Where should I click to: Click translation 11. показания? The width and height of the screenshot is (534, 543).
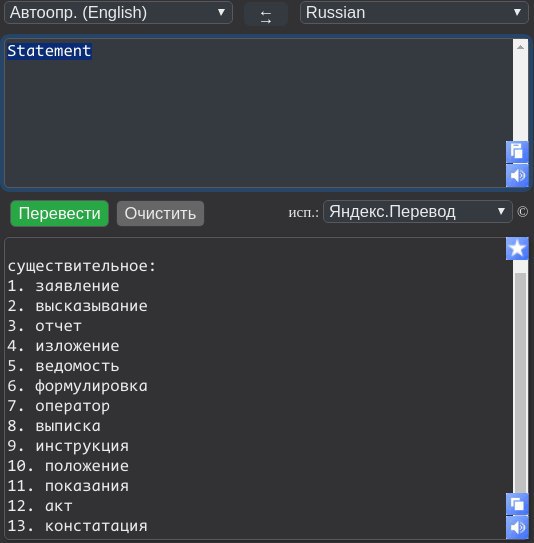[68, 486]
